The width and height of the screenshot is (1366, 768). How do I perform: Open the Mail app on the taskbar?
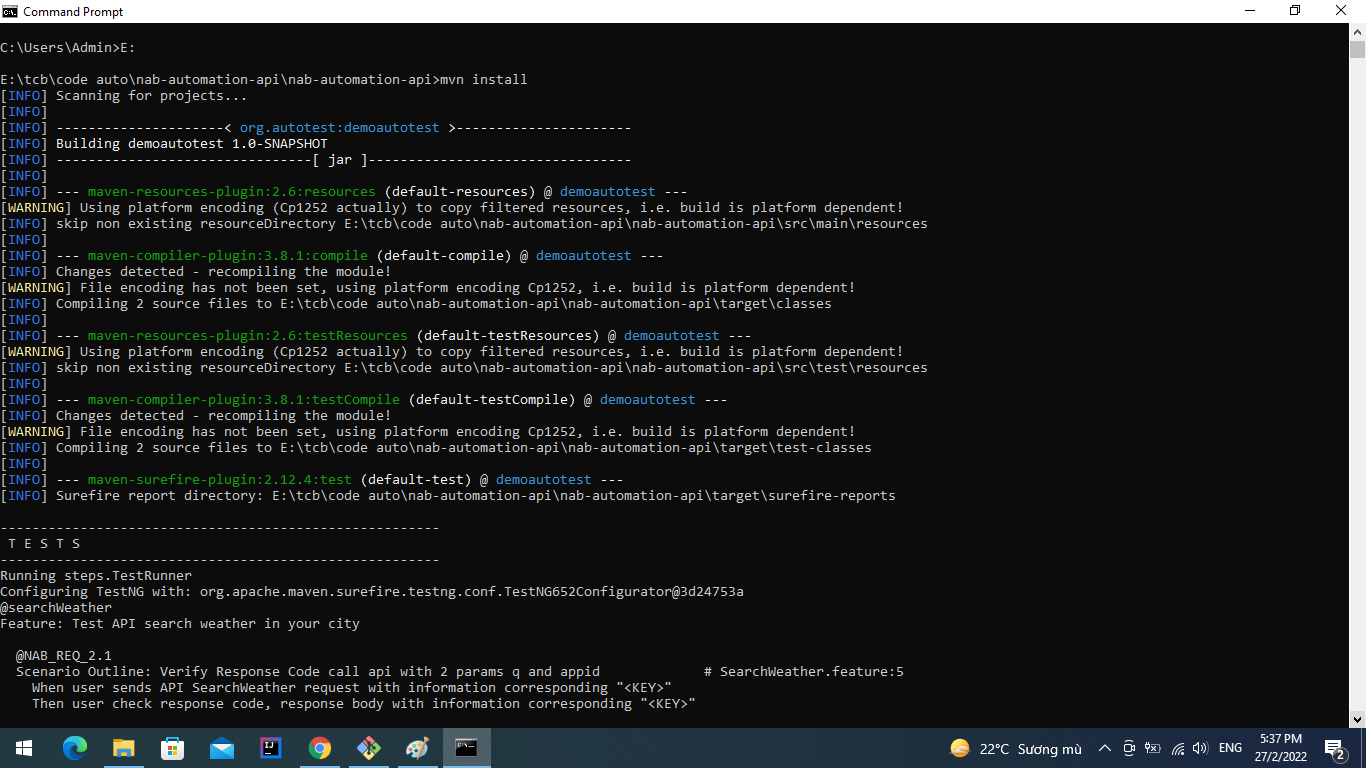221,748
